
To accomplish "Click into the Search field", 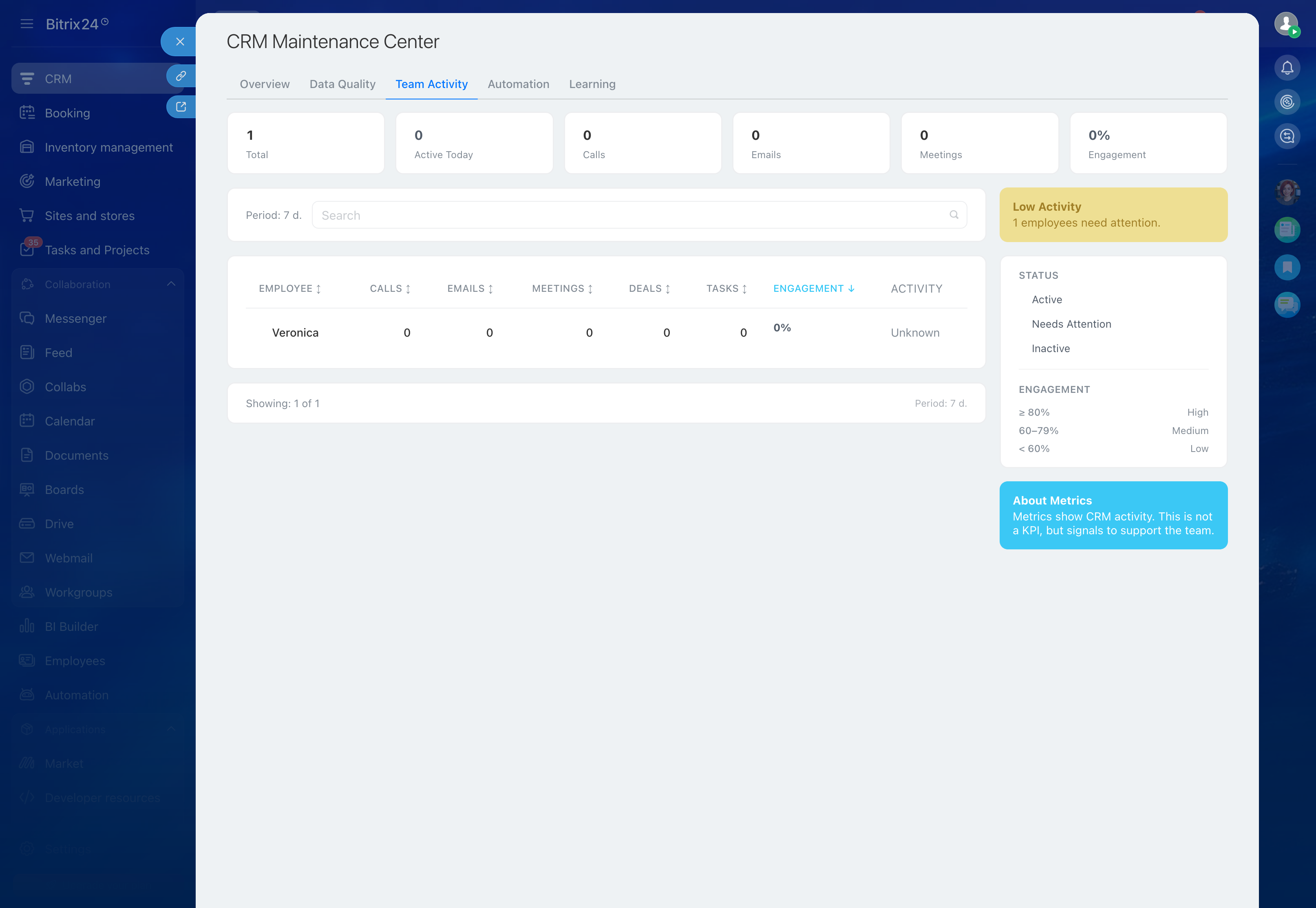I will (626, 215).
